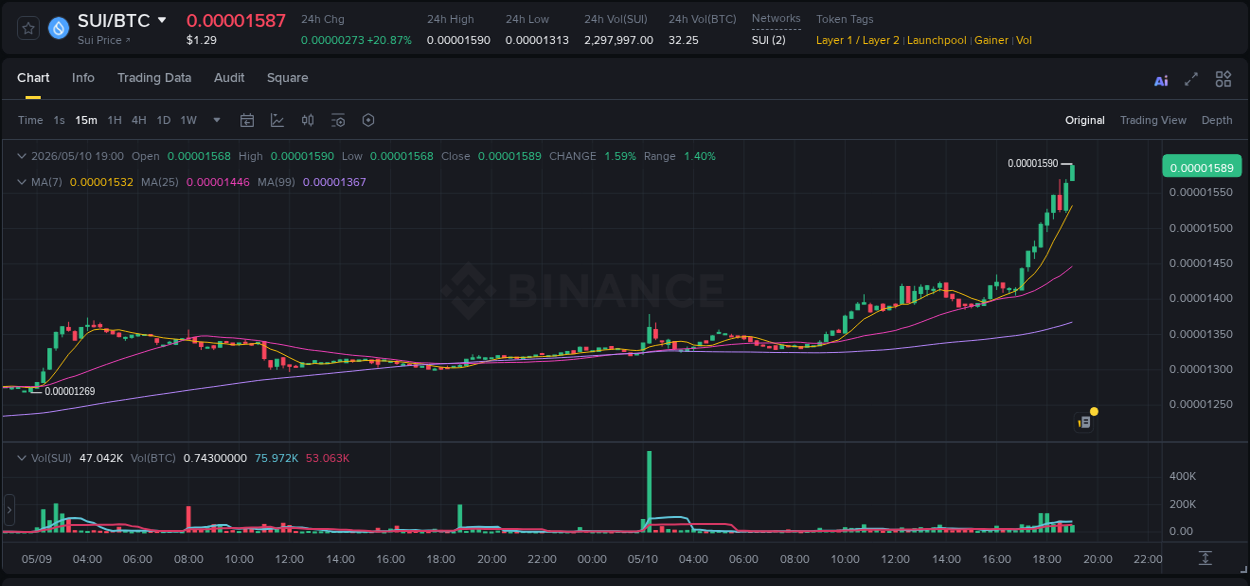Select the 1s interval
1250x586 pixels.
59,120
